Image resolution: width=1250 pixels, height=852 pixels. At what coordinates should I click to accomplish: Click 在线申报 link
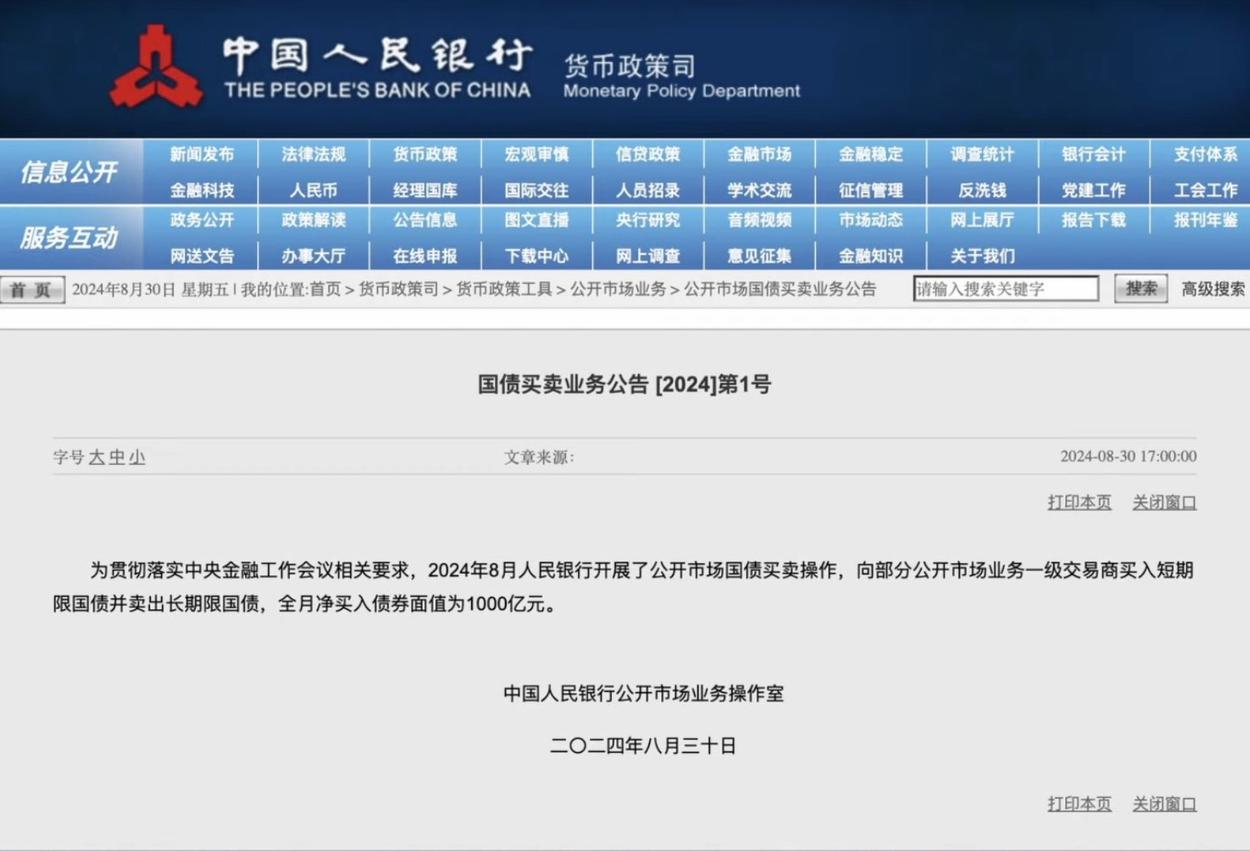[x=425, y=256]
